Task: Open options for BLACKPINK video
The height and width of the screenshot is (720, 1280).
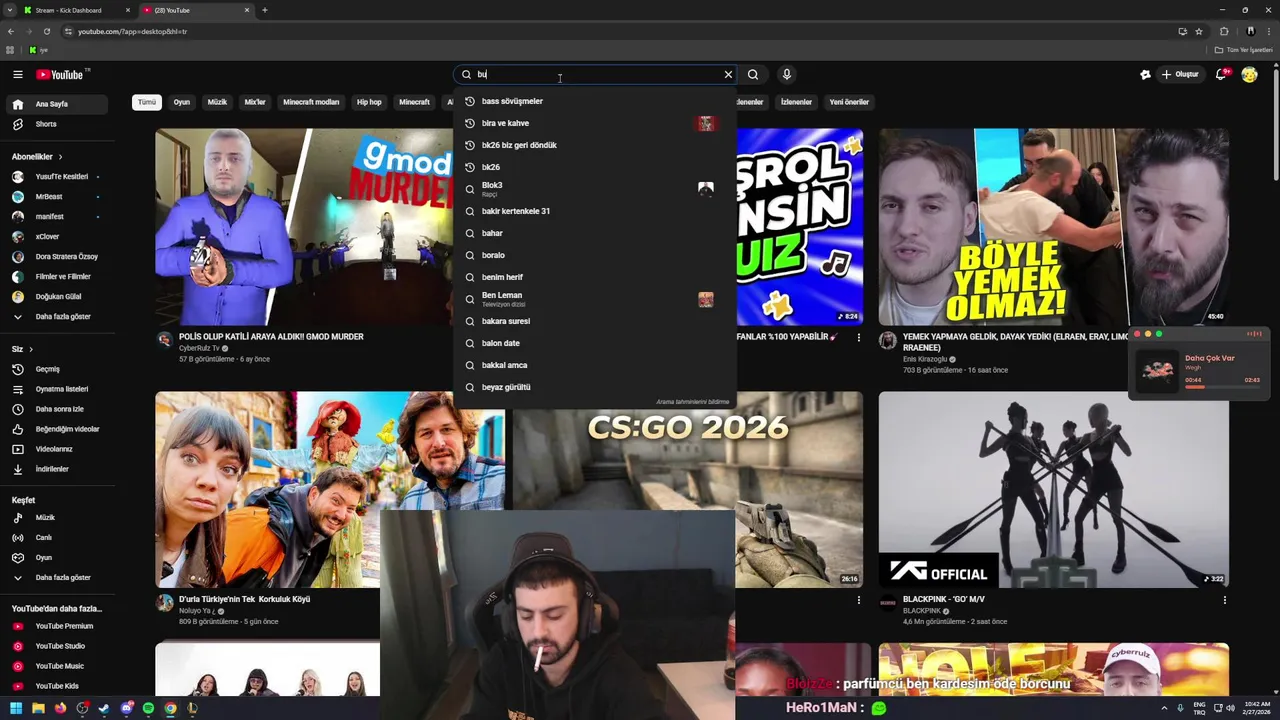Action: (1225, 600)
